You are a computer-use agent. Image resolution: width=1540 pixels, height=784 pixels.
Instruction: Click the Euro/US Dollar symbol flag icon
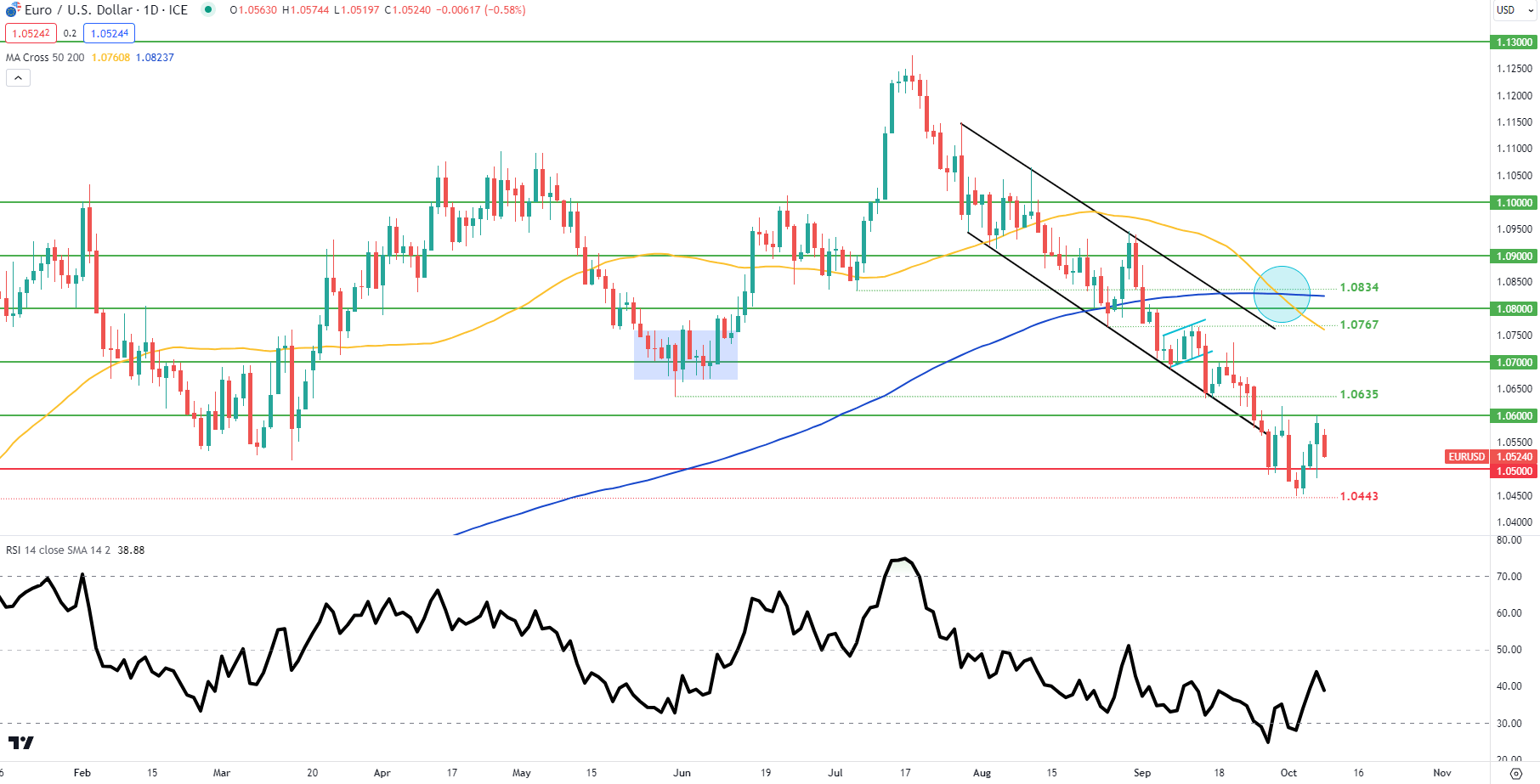(x=13, y=10)
